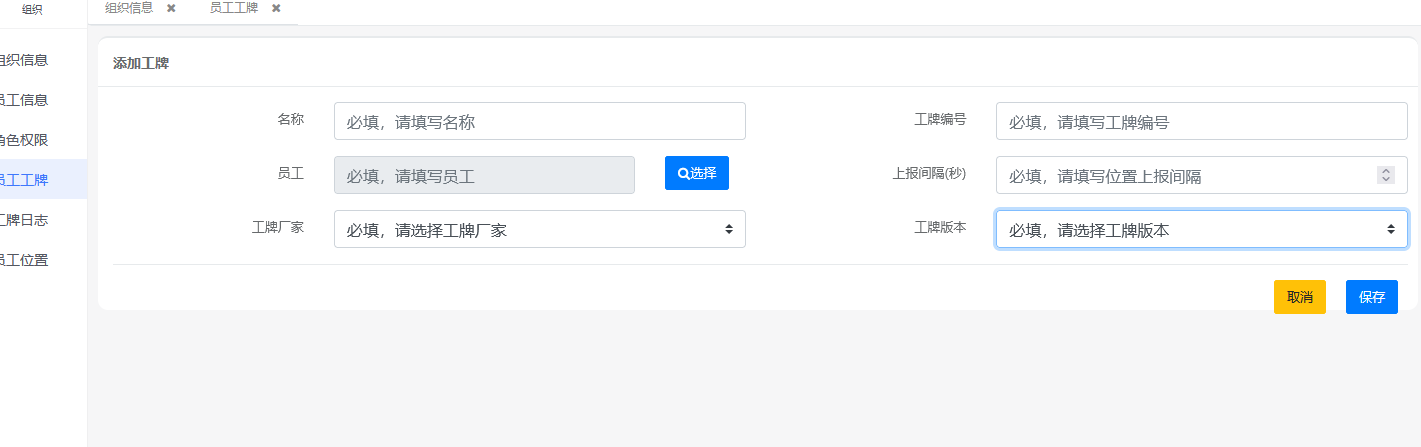Increase the 上报间隔 value with the up arrow

[x=1386, y=171]
